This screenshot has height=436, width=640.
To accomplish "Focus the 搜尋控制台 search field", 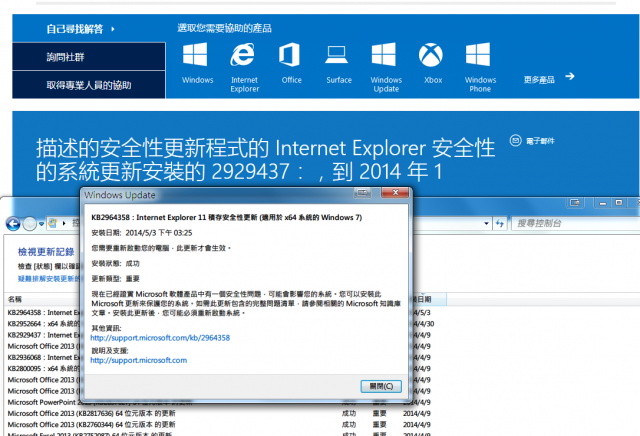I will pos(575,223).
